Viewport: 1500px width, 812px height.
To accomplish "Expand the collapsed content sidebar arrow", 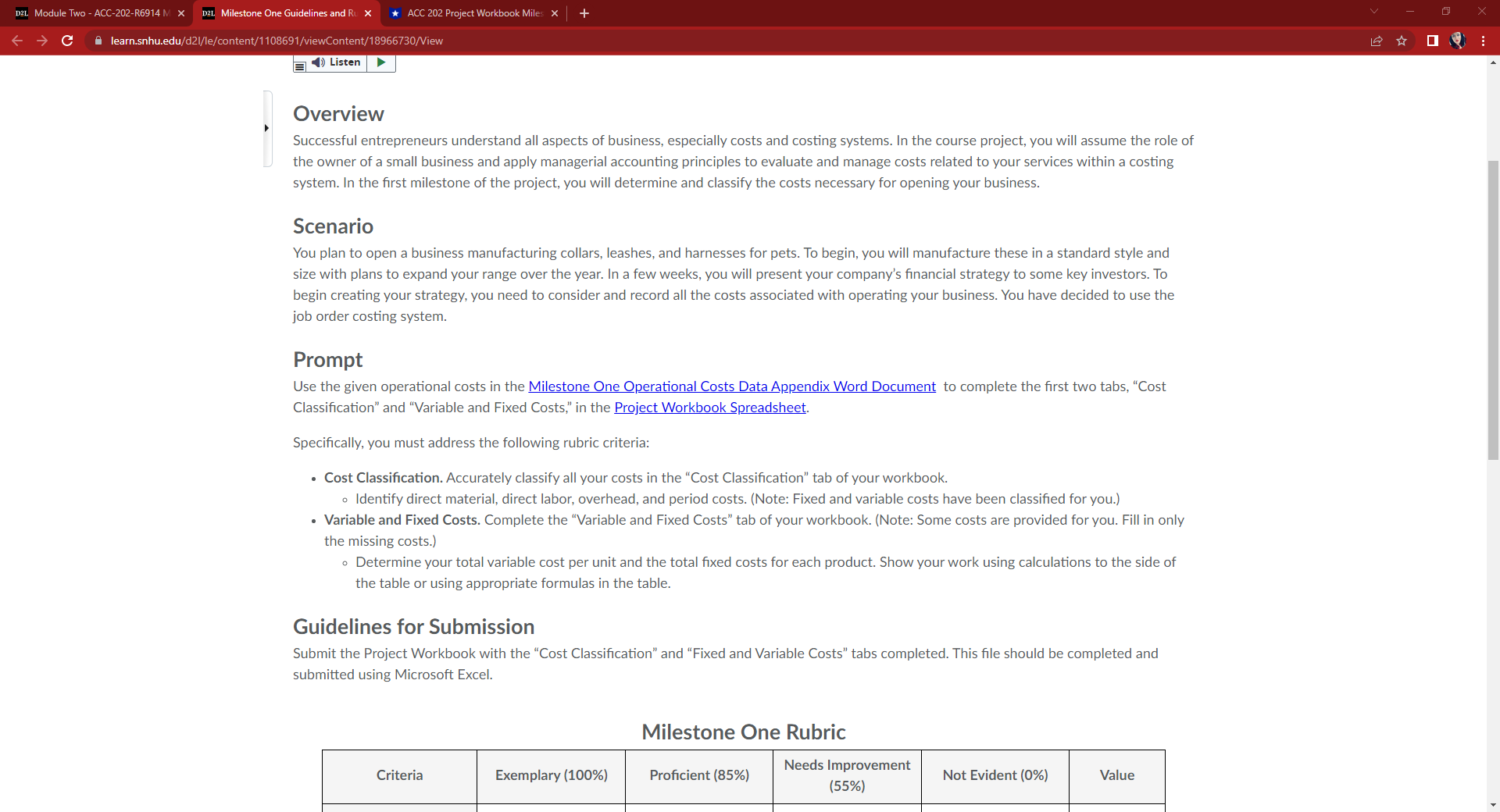I will coord(266,127).
